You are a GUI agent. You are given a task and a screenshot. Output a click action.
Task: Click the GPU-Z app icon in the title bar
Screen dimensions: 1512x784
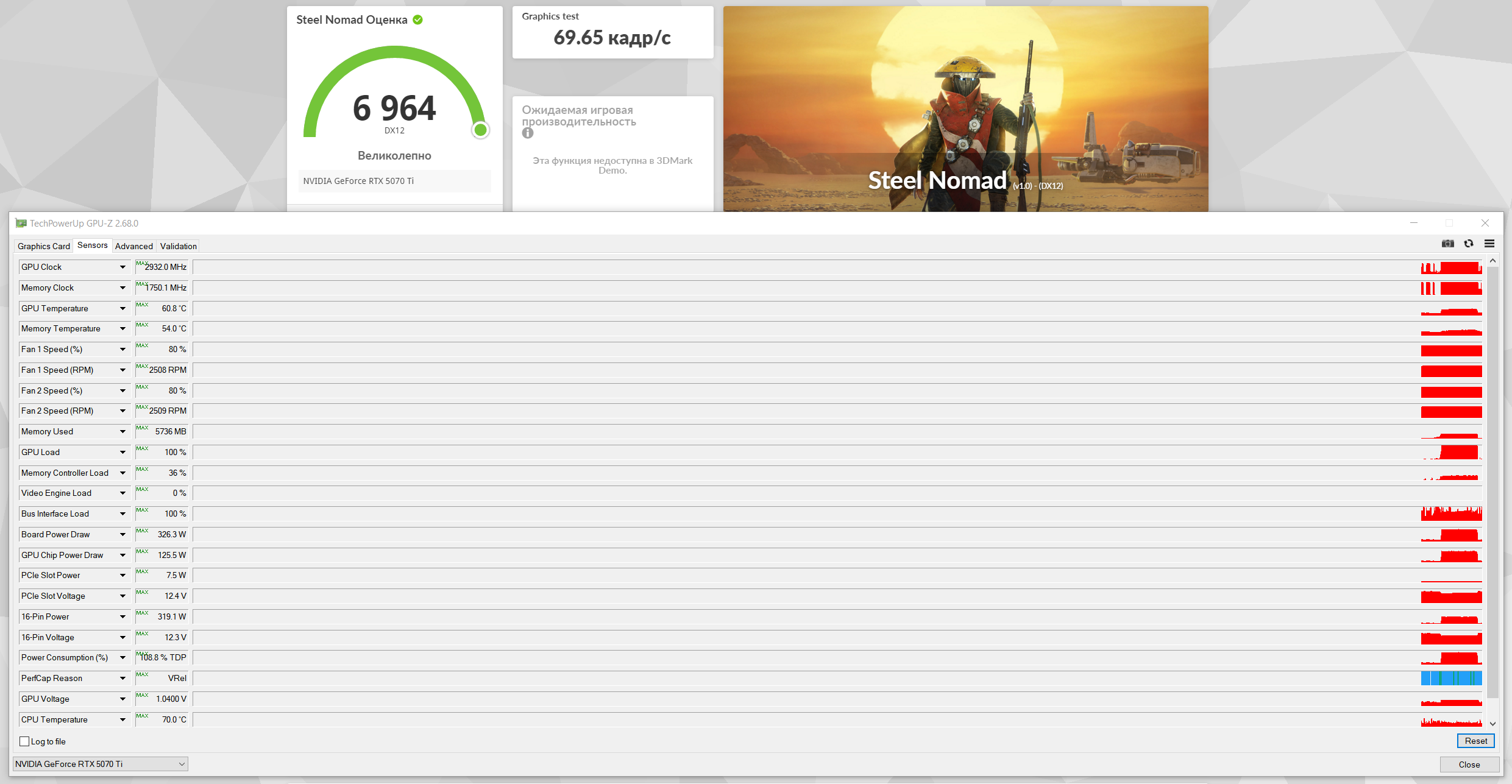[x=21, y=224]
